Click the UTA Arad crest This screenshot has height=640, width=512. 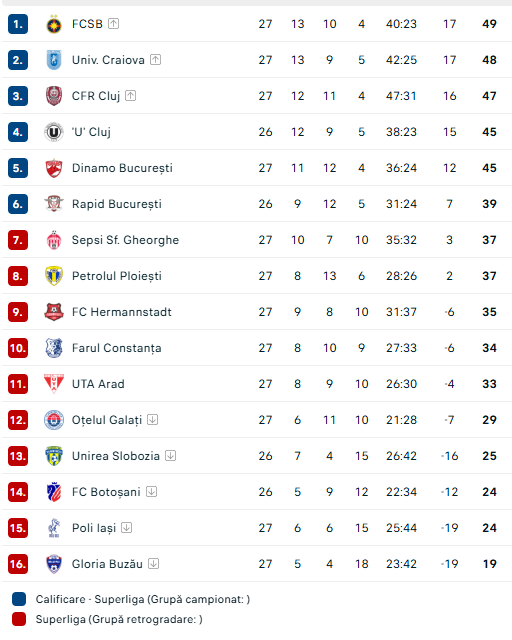click(x=53, y=384)
